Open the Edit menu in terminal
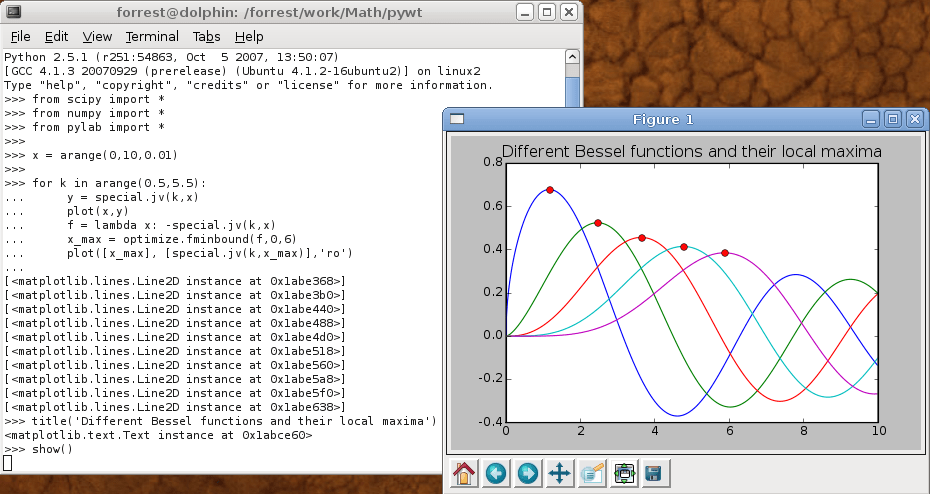The image size is (930, 494). pyautogui.click(x=56, y=36)
